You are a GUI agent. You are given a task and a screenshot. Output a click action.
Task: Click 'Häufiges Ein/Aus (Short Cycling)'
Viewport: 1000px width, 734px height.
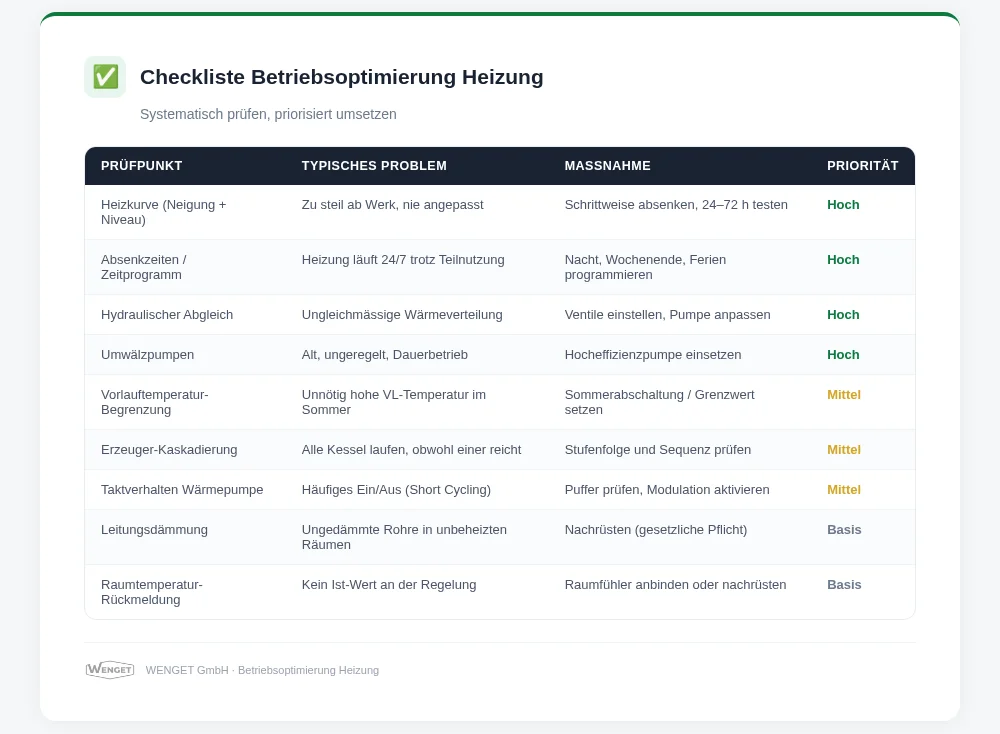396,490
